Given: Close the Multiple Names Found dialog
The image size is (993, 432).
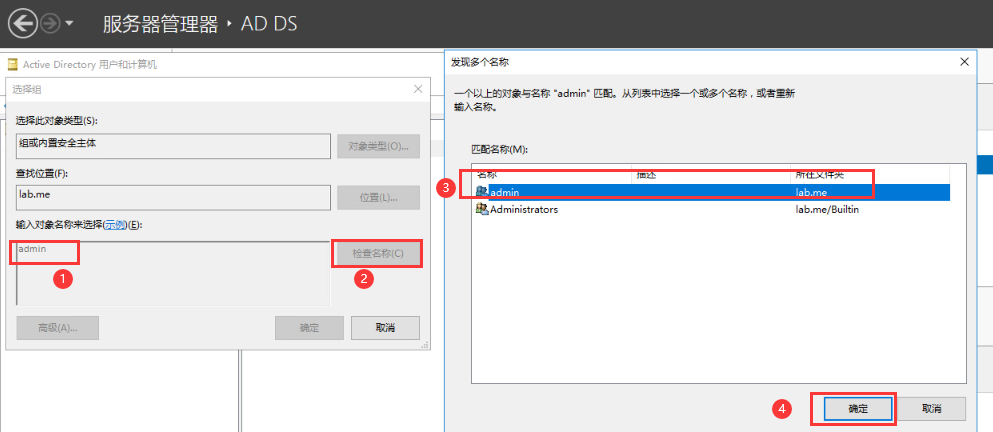Looking at the screenshot, I should [964, 62].
